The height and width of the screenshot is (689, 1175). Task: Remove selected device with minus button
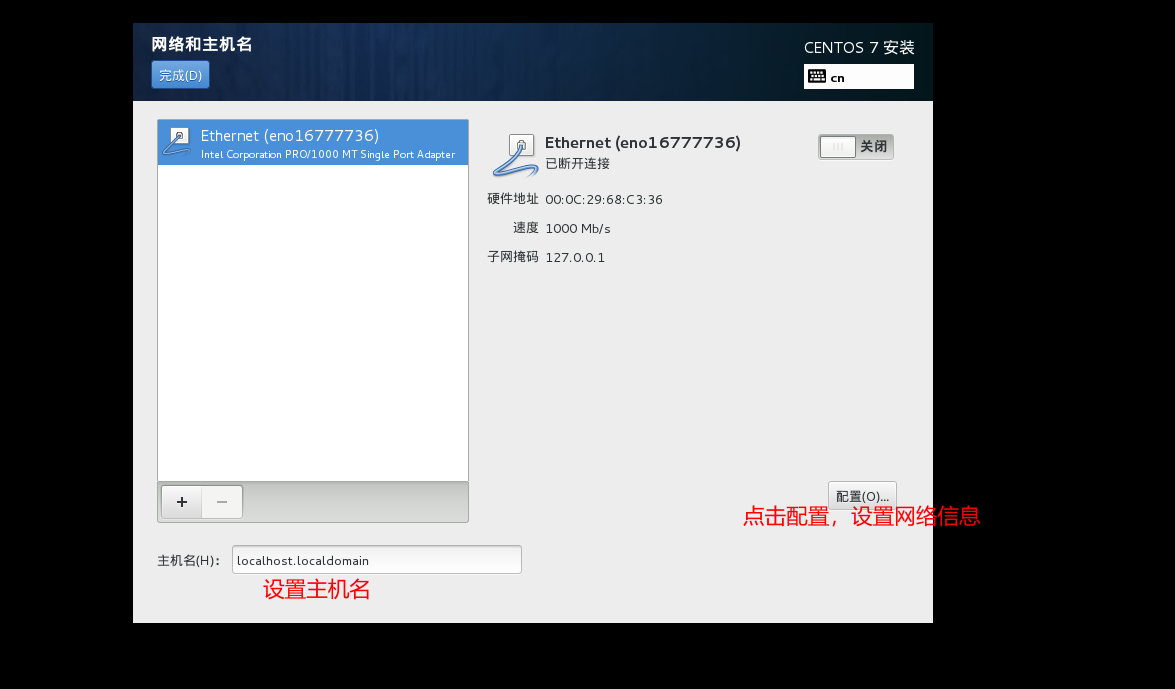pos(222,502)
